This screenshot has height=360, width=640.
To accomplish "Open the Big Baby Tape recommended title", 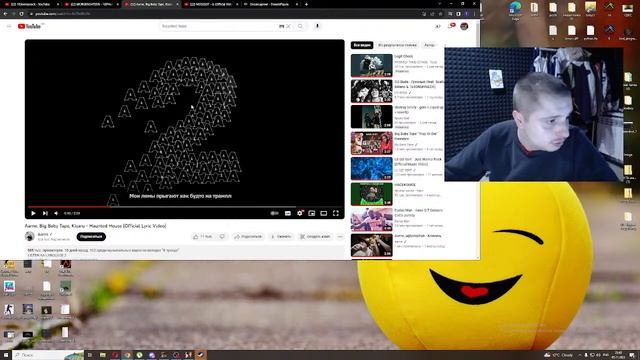I will [x=416, y=136].
